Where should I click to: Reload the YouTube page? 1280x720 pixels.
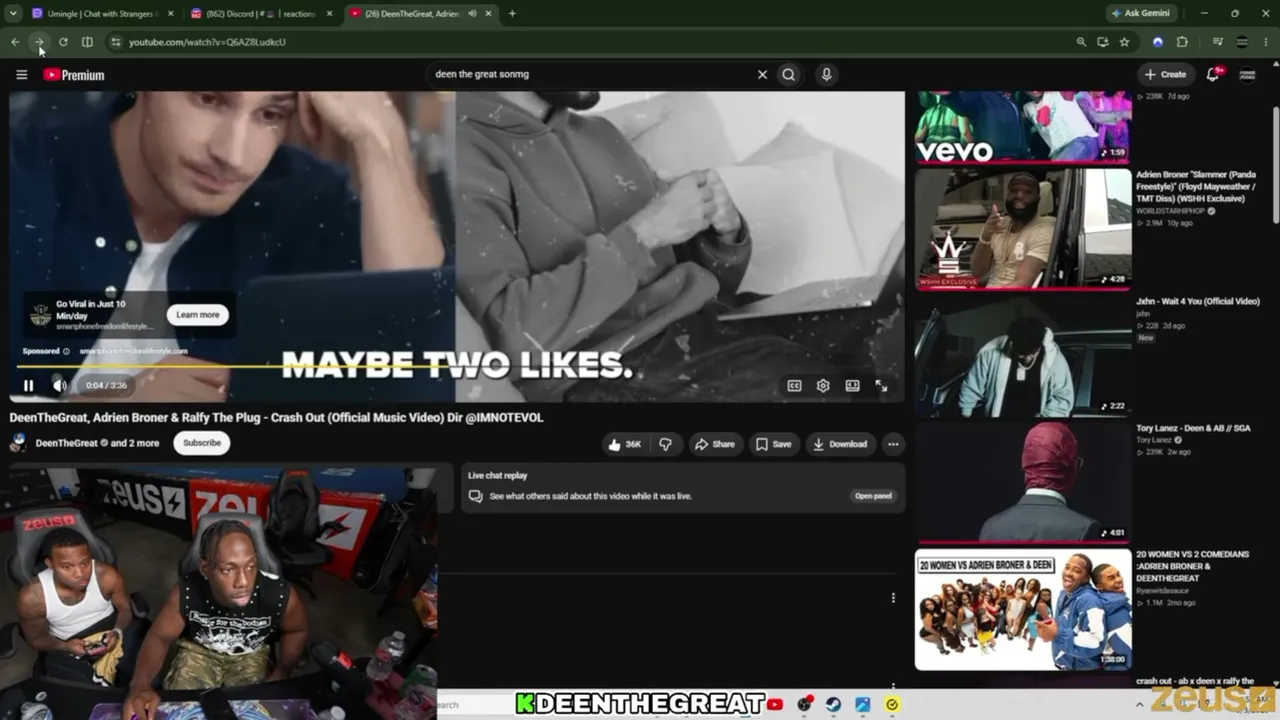(x=63, y=42)
